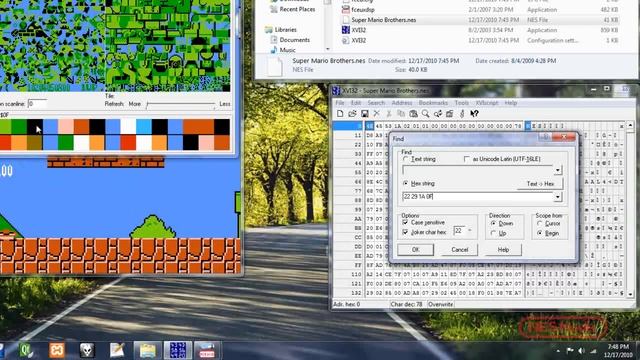
Task: Open the Address menu in XVI32
Action: (x=402, y=103)
